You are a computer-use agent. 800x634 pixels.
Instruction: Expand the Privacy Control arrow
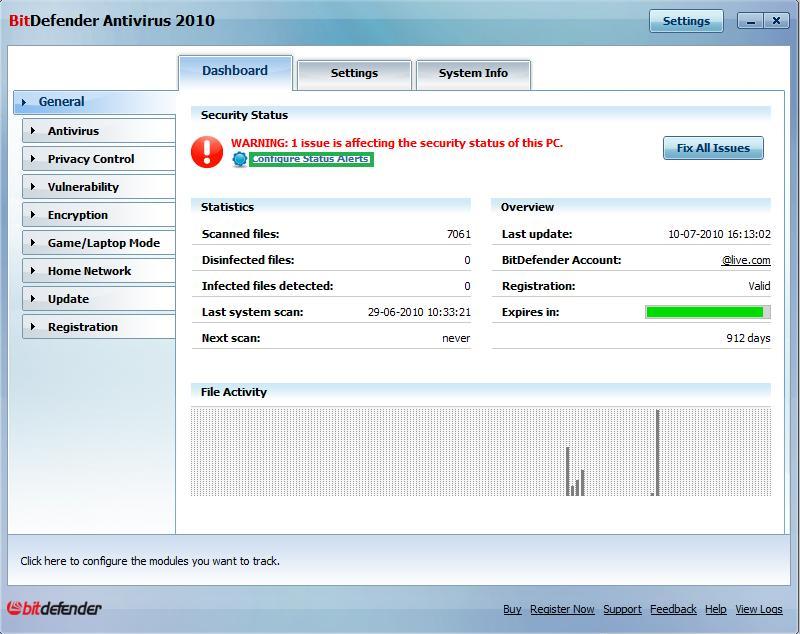pos(33,159)
